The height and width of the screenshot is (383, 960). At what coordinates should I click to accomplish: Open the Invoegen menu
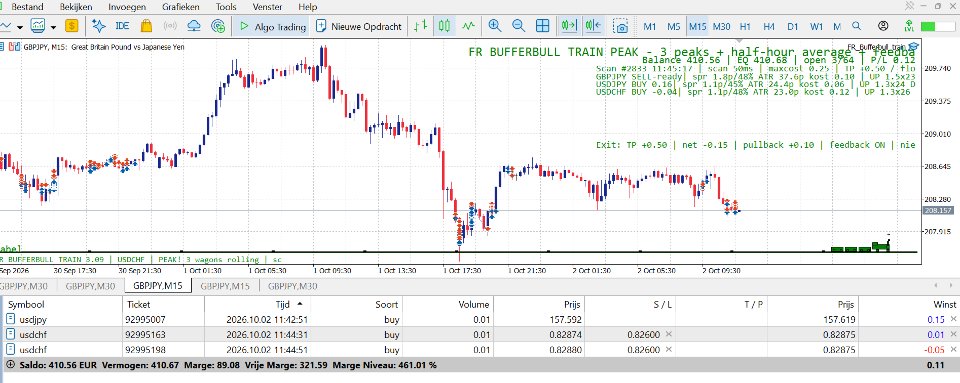click(127, 7)
